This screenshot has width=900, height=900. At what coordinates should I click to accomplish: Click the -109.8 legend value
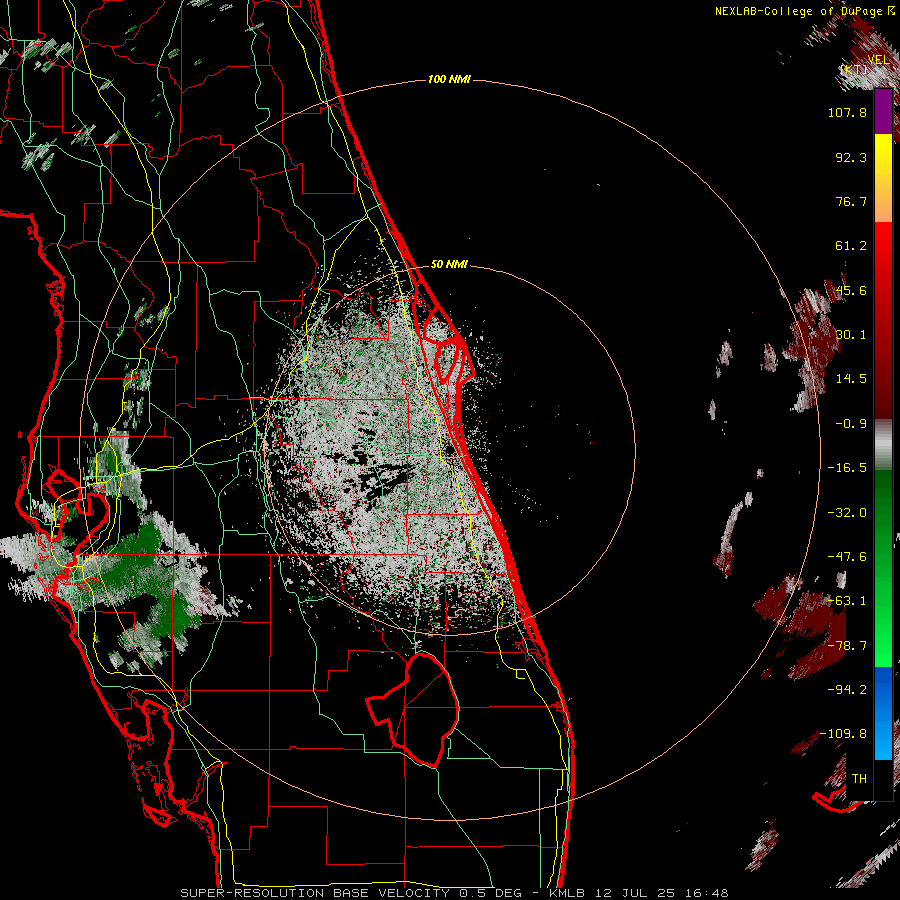(x=844, y=734)
